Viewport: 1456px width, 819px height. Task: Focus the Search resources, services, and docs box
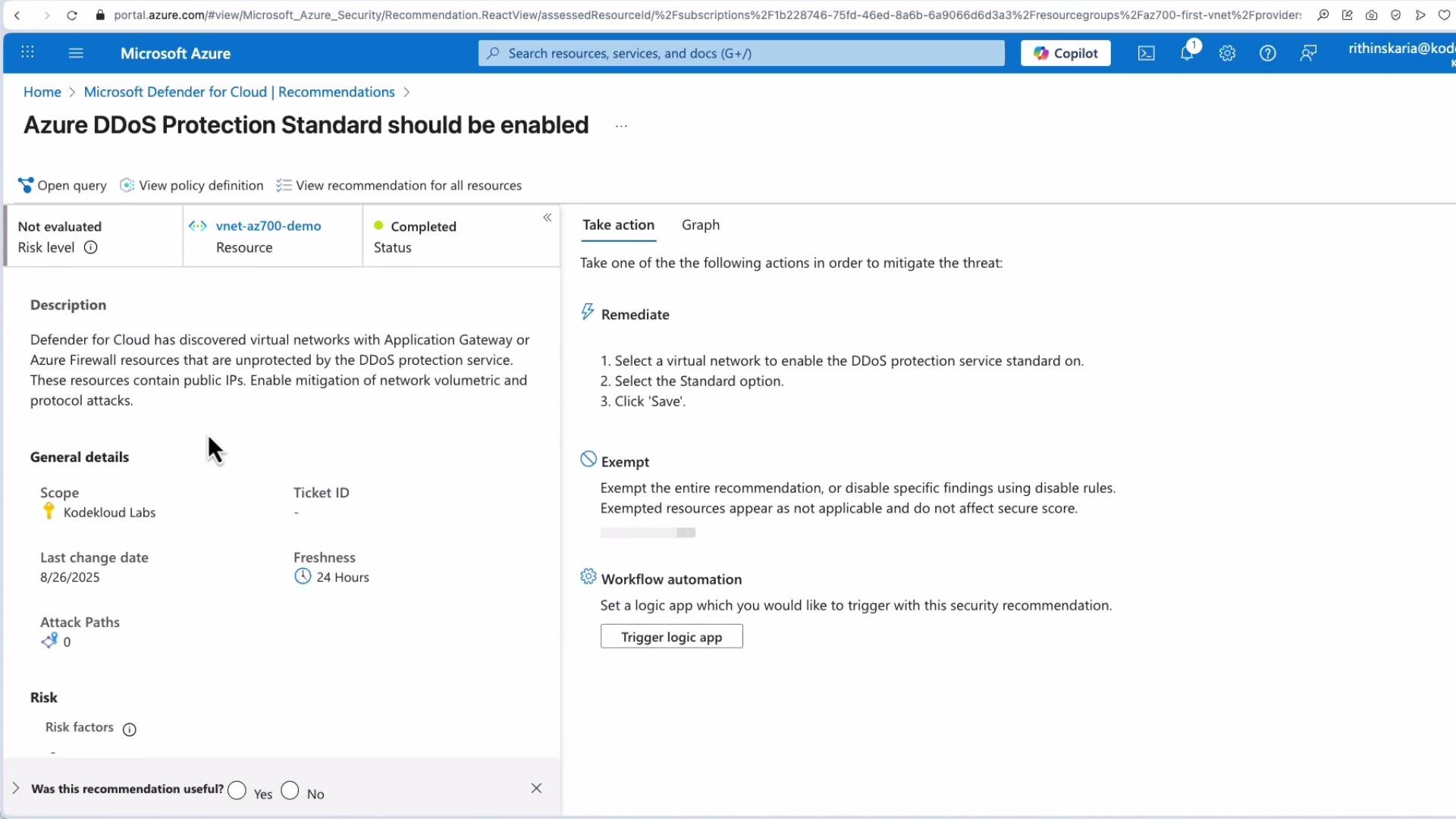point(741,53)
